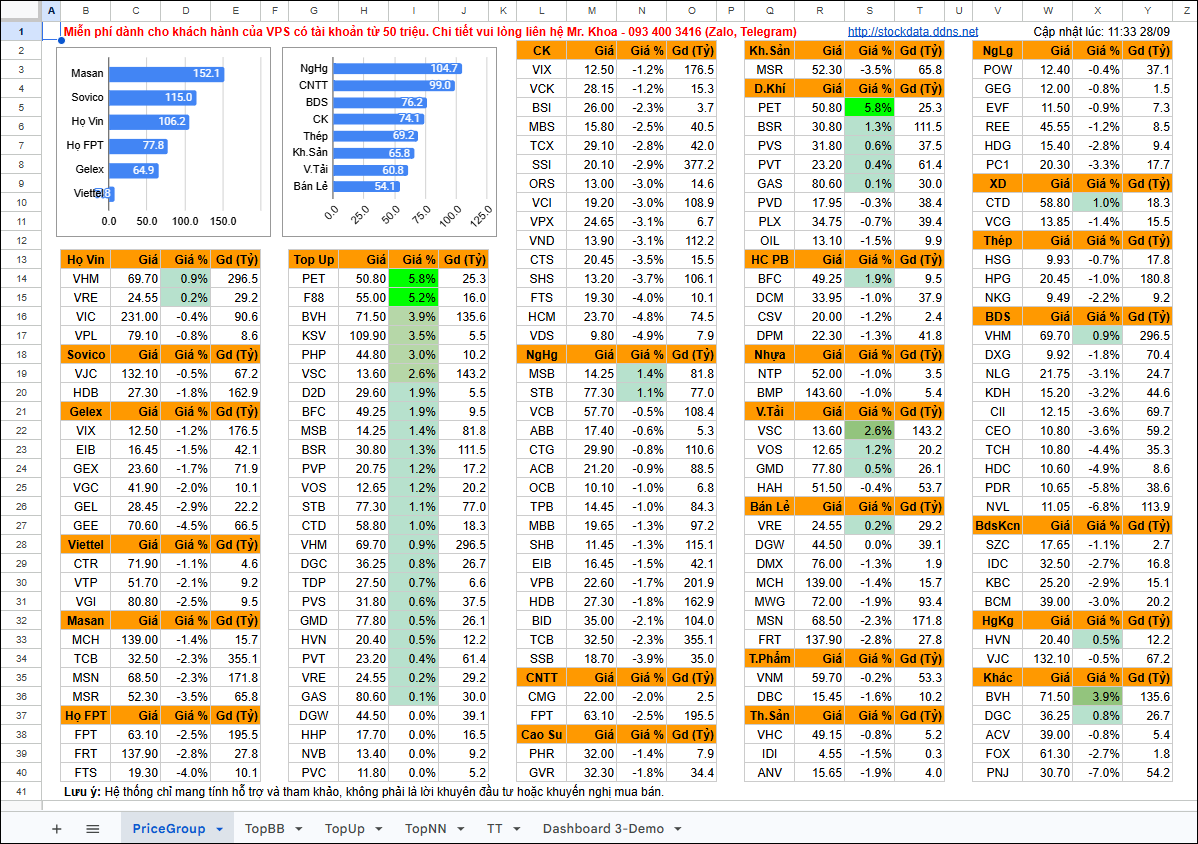Click the 'Lưu ý' disclaimer note text

click(x=364, y=792)
